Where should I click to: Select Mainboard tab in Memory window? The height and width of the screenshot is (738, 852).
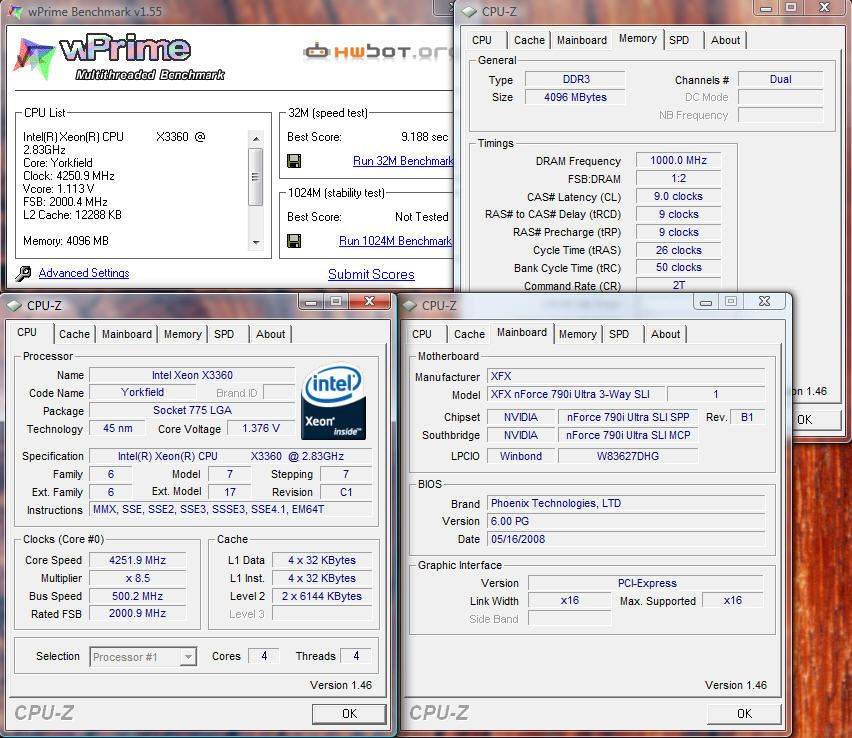[x=582, y=40]
